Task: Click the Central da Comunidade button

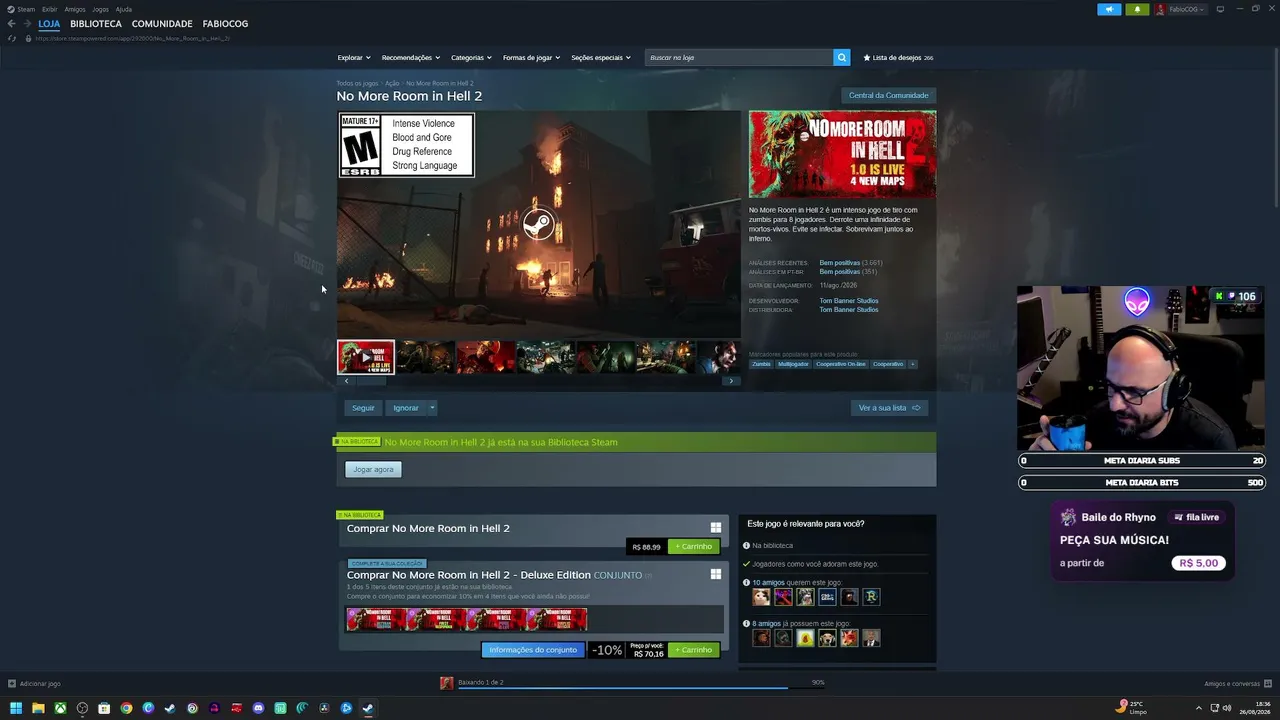Action: 888,95
